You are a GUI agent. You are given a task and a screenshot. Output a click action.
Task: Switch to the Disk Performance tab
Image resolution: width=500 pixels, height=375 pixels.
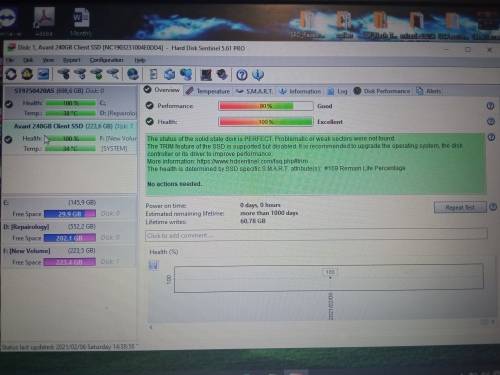(382, 91)
